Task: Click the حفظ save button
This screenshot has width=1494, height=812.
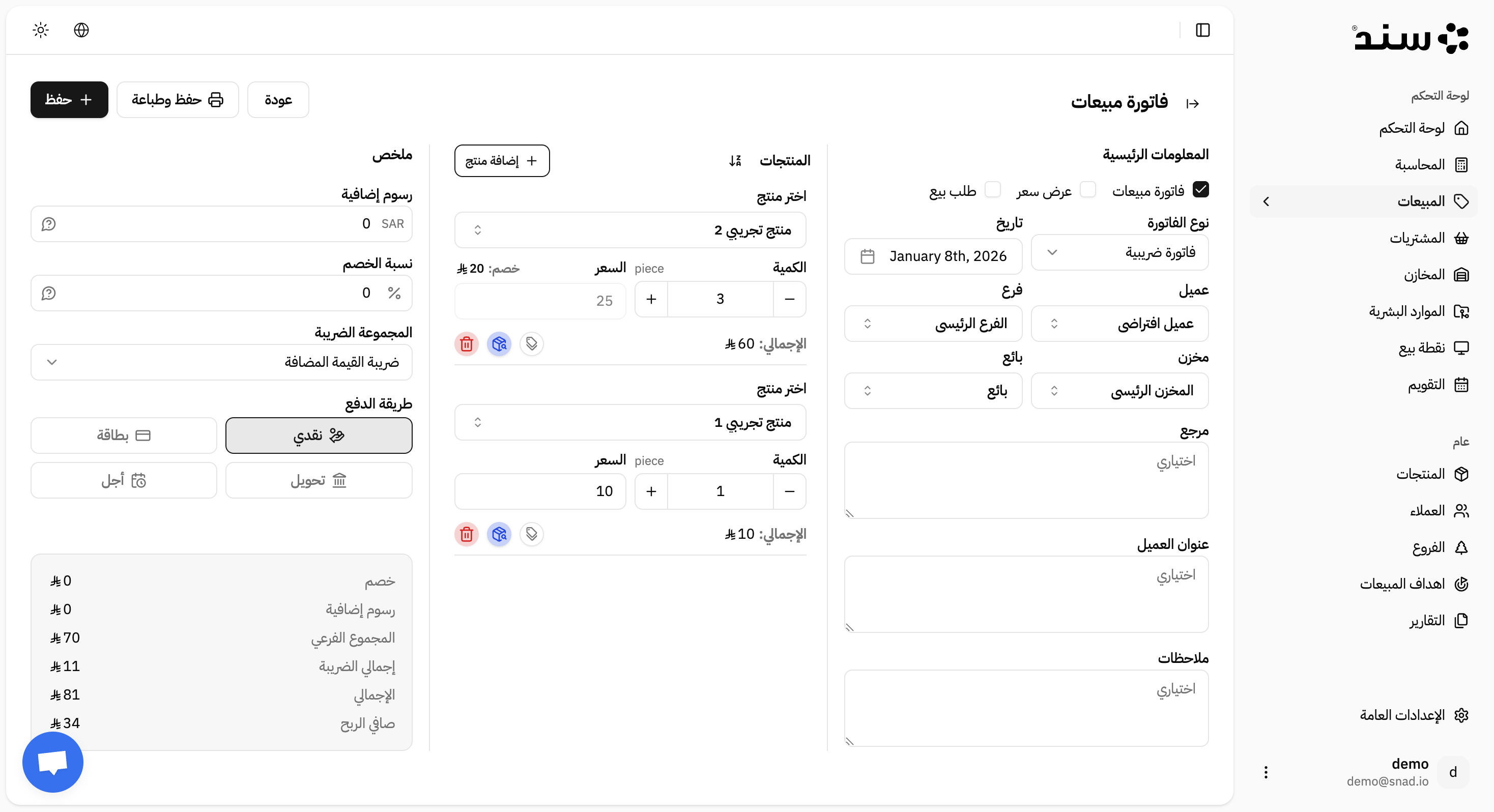Action: tap(69, 99)
